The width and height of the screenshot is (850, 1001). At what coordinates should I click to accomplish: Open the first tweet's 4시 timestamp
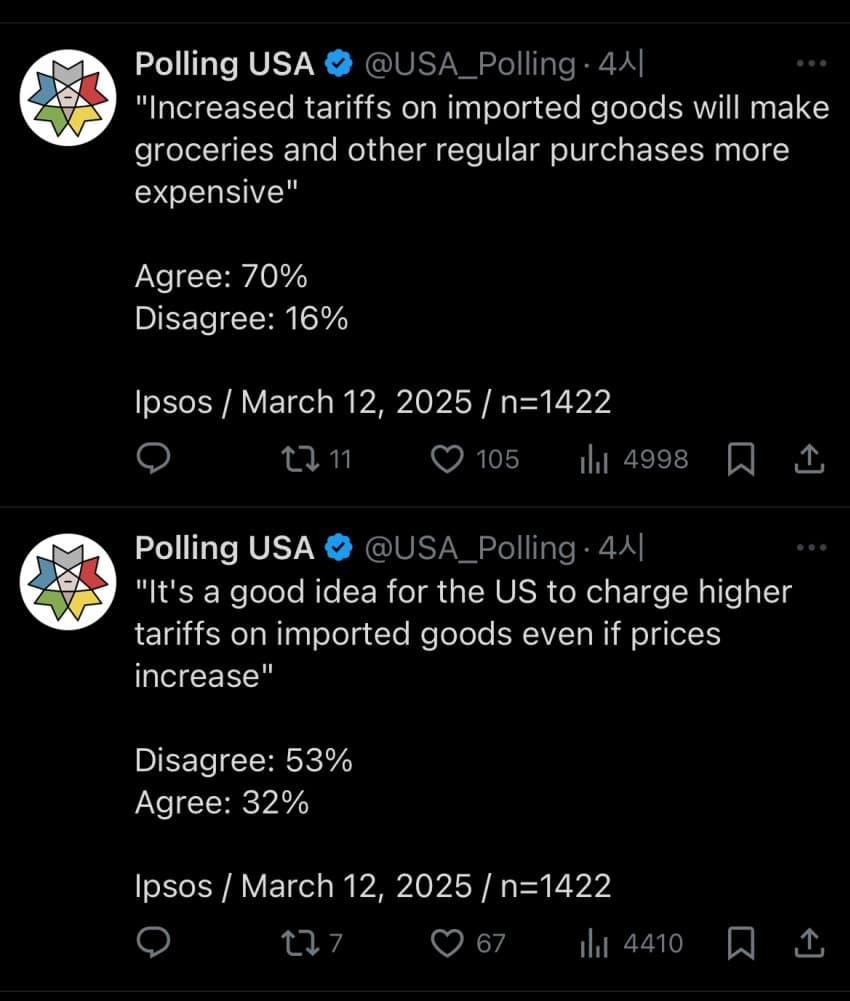click(620, 65)
